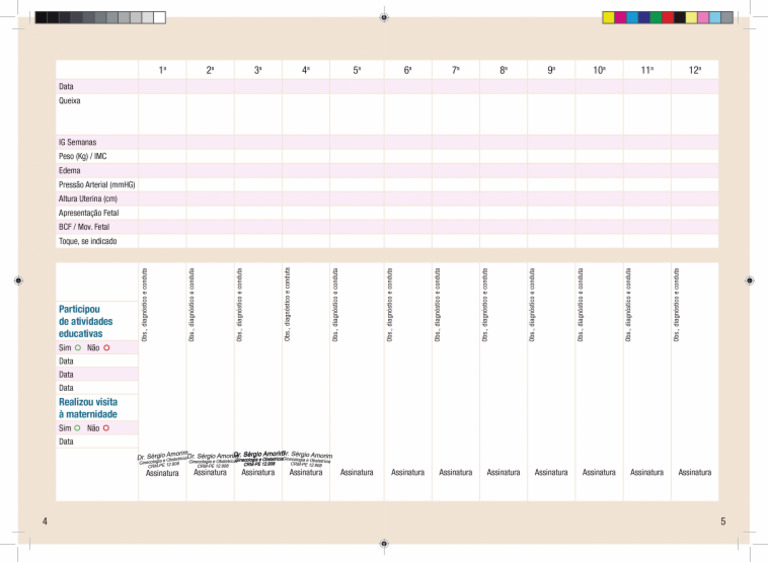Screen dimensions: 768x562
Task: Click the Toque, se indicado row label
Action: (x=88, y=242)
